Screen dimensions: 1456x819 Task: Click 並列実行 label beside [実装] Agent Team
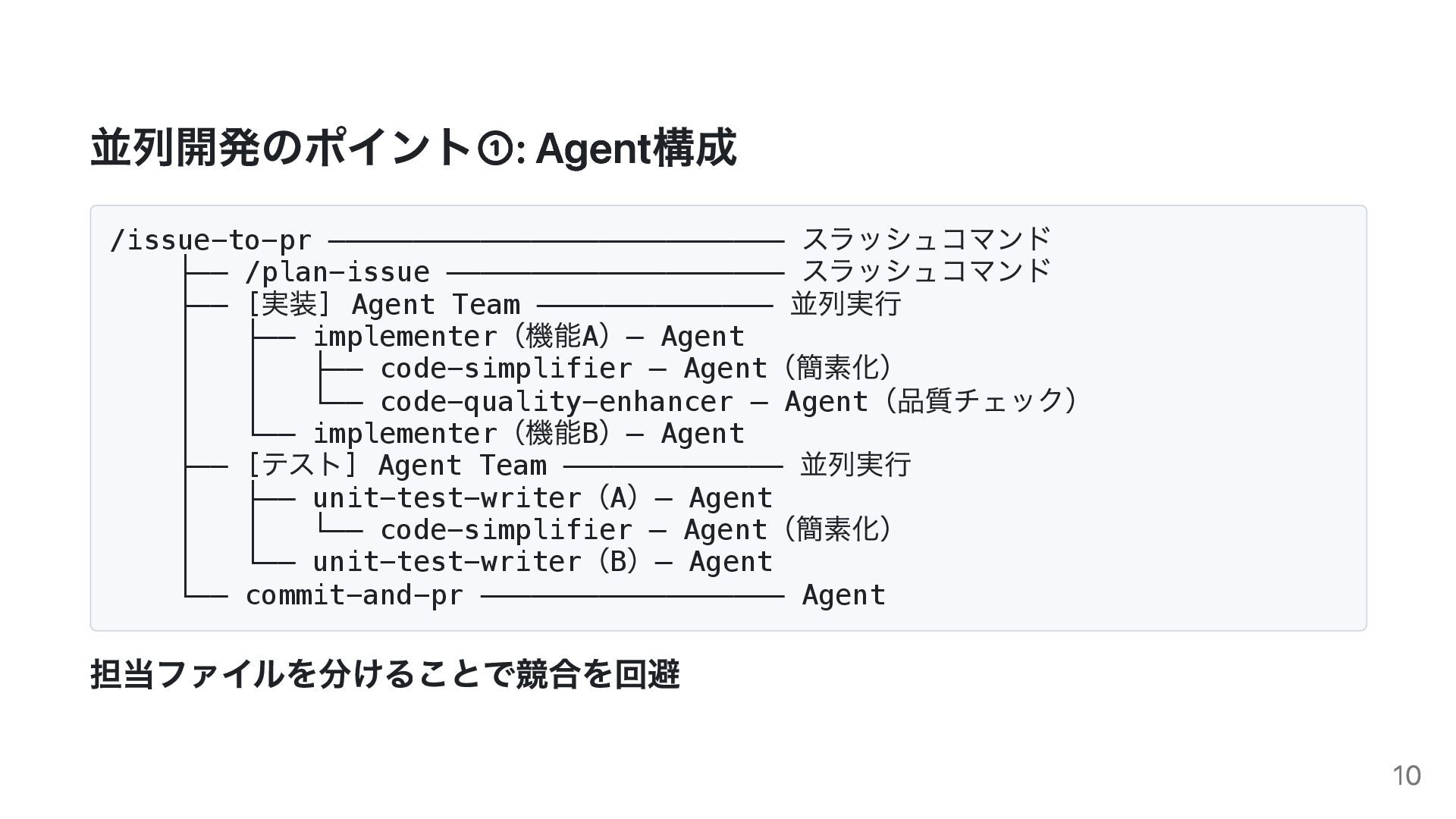tap(846, 304)
